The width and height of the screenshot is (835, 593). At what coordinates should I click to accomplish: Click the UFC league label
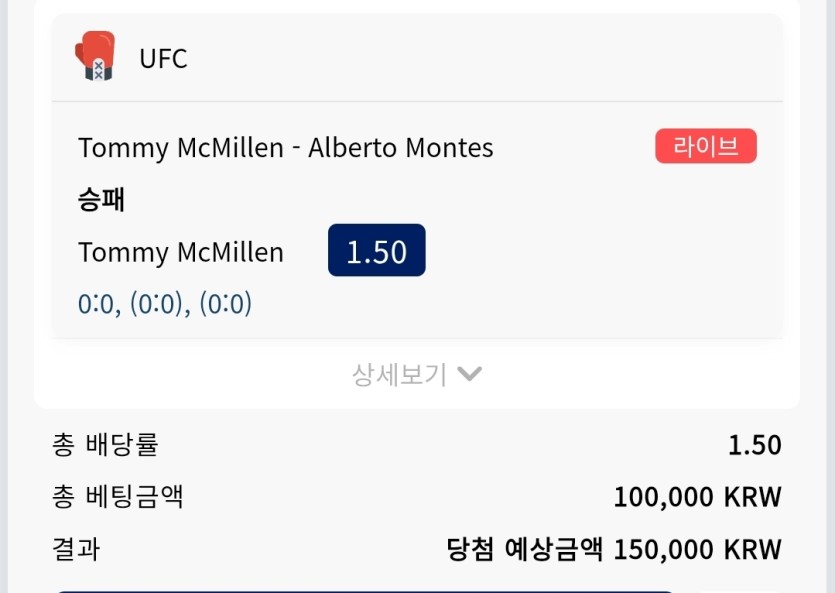pyautogui.click(x=163, y=59)
